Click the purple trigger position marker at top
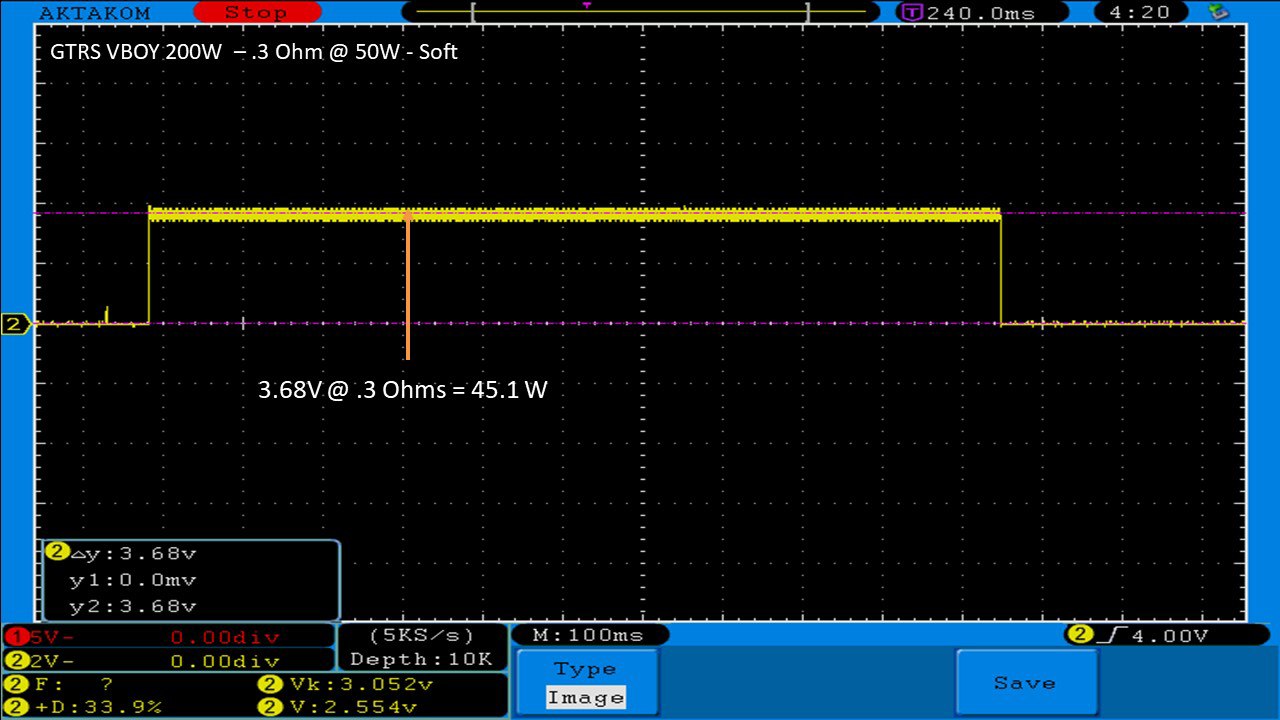The image size is (1280, 720). pos(587,5)
